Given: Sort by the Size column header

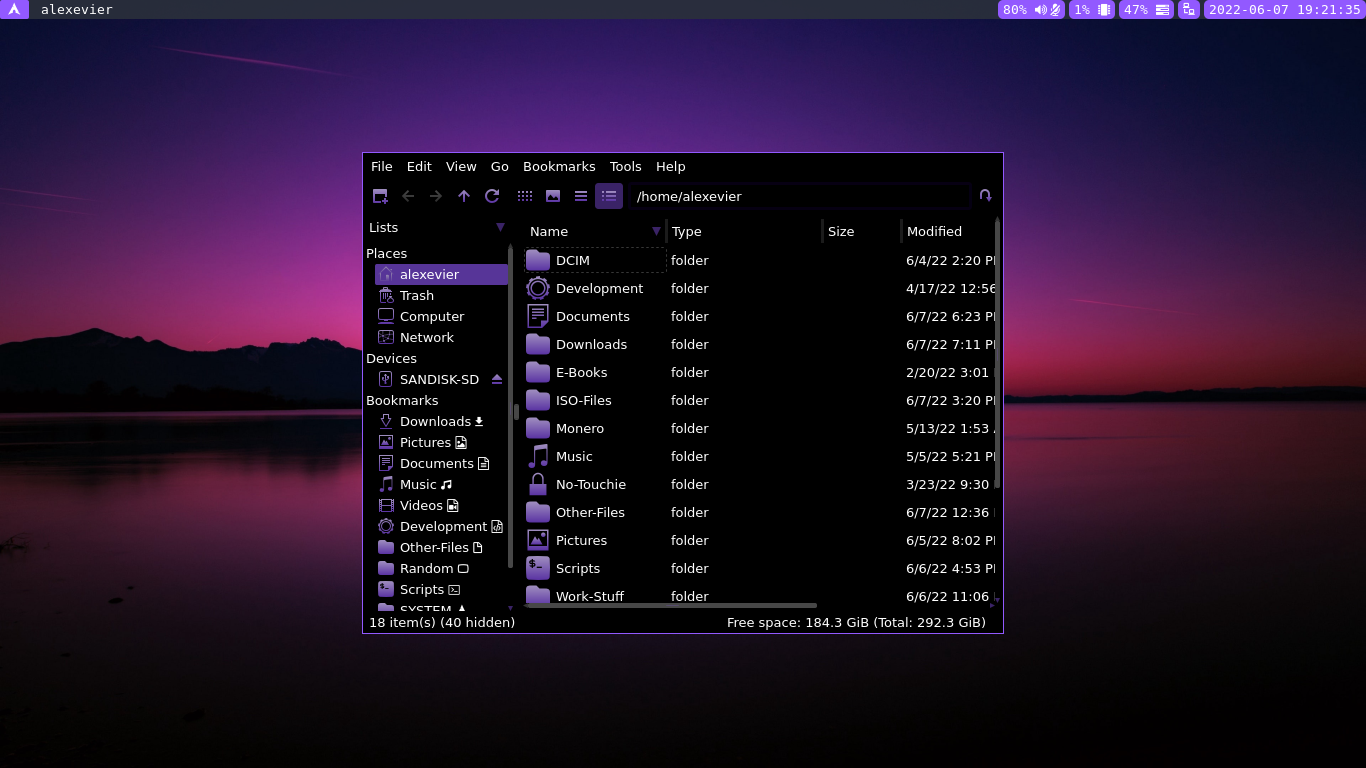Looking at the screenshot, I should 862,231.
